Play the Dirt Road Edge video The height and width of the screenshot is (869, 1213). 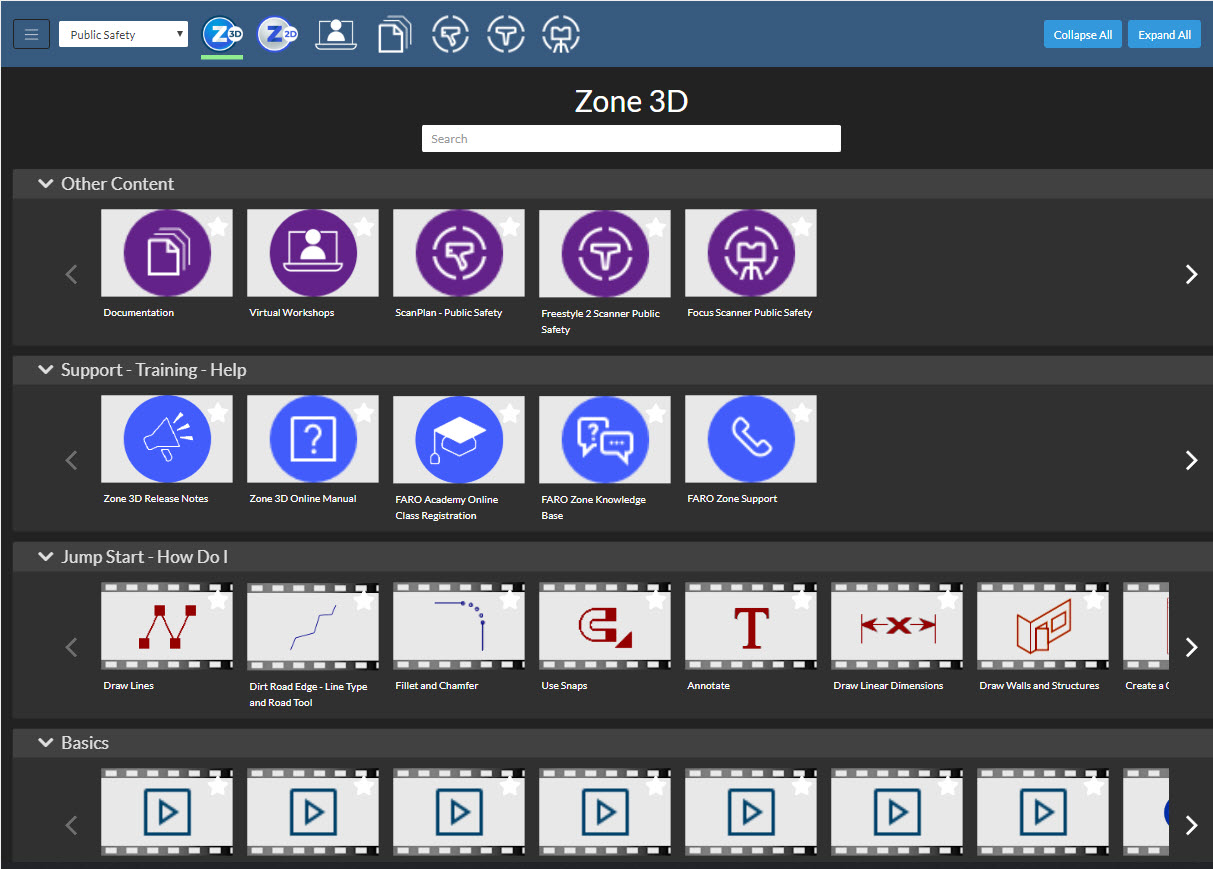[x=313, y=626]
